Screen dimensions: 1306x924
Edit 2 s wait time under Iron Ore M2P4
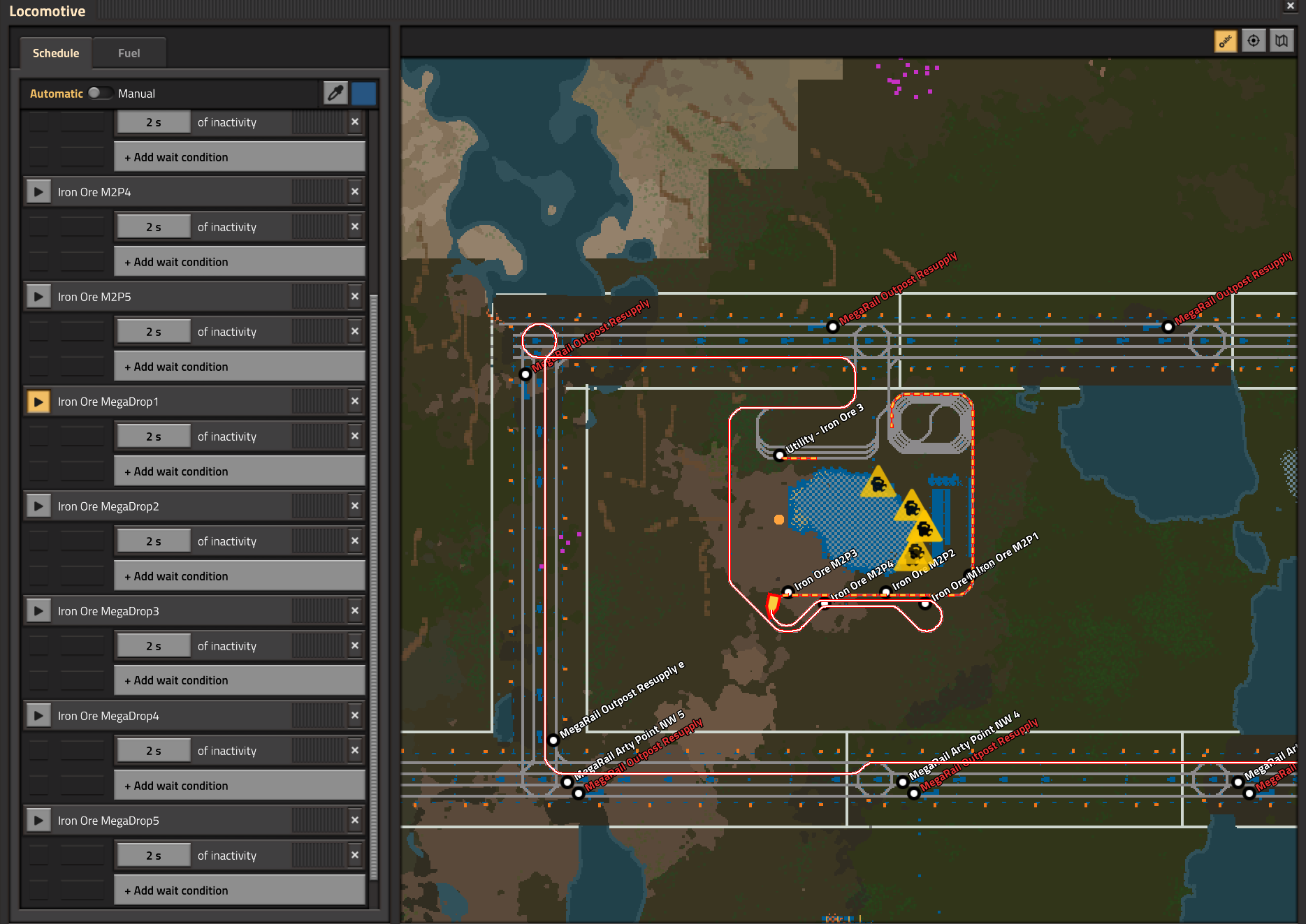(154, 227)
